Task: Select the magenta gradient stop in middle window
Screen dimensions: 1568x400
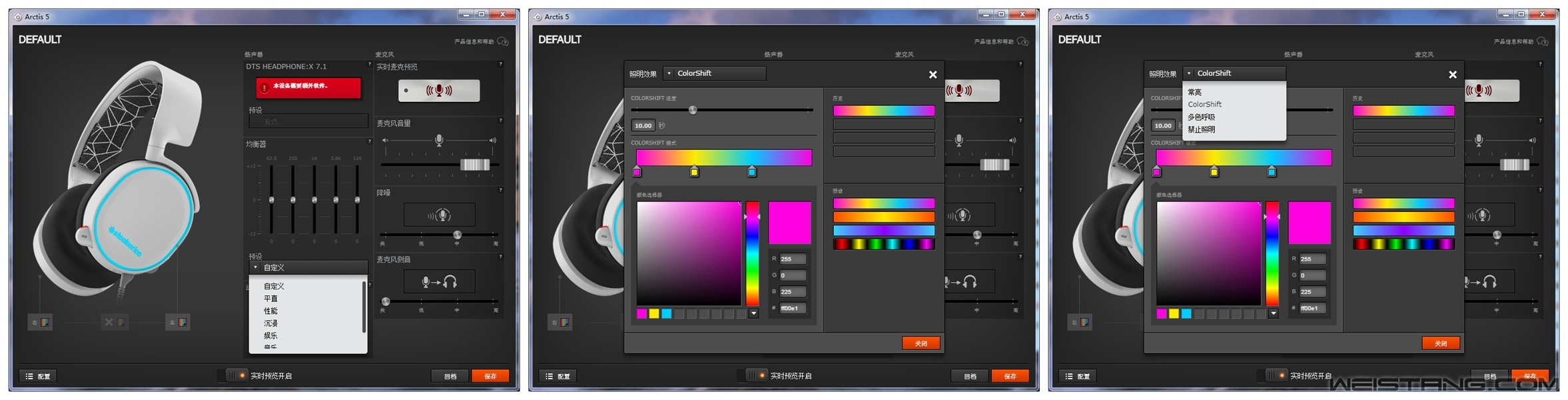Action: 637,172
